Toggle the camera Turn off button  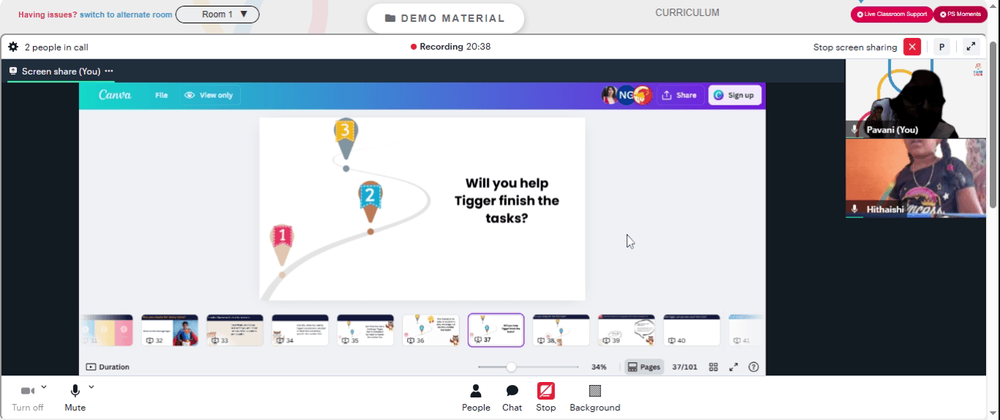pyautogui.click(x=27, y=398)
